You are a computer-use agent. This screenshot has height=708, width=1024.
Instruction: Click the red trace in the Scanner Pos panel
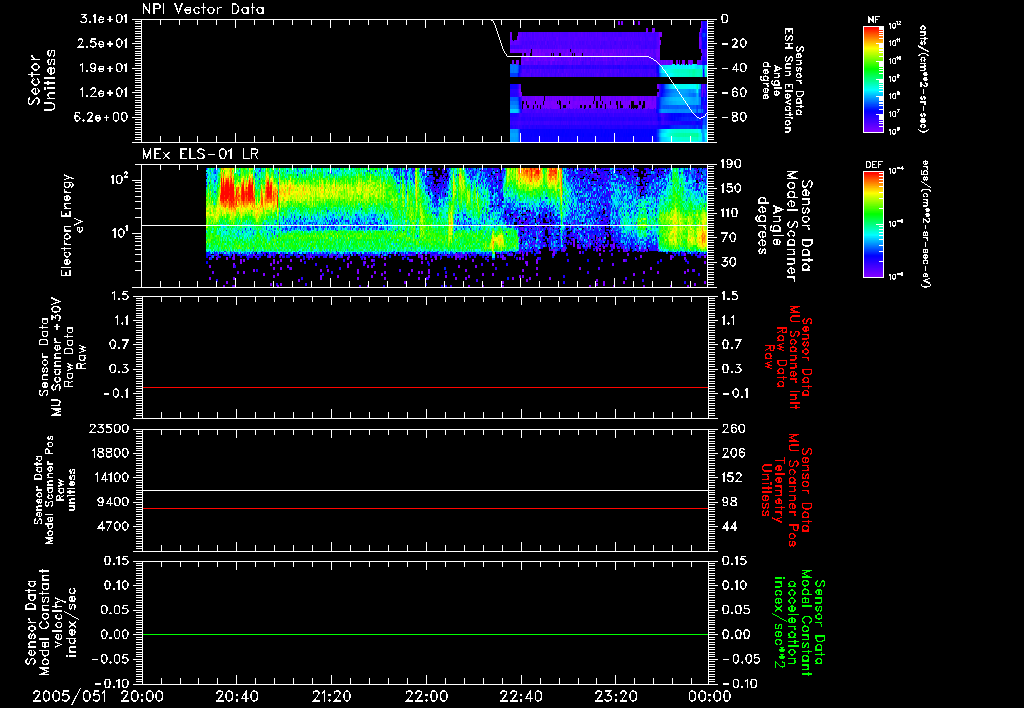click(x=425, y=508)
